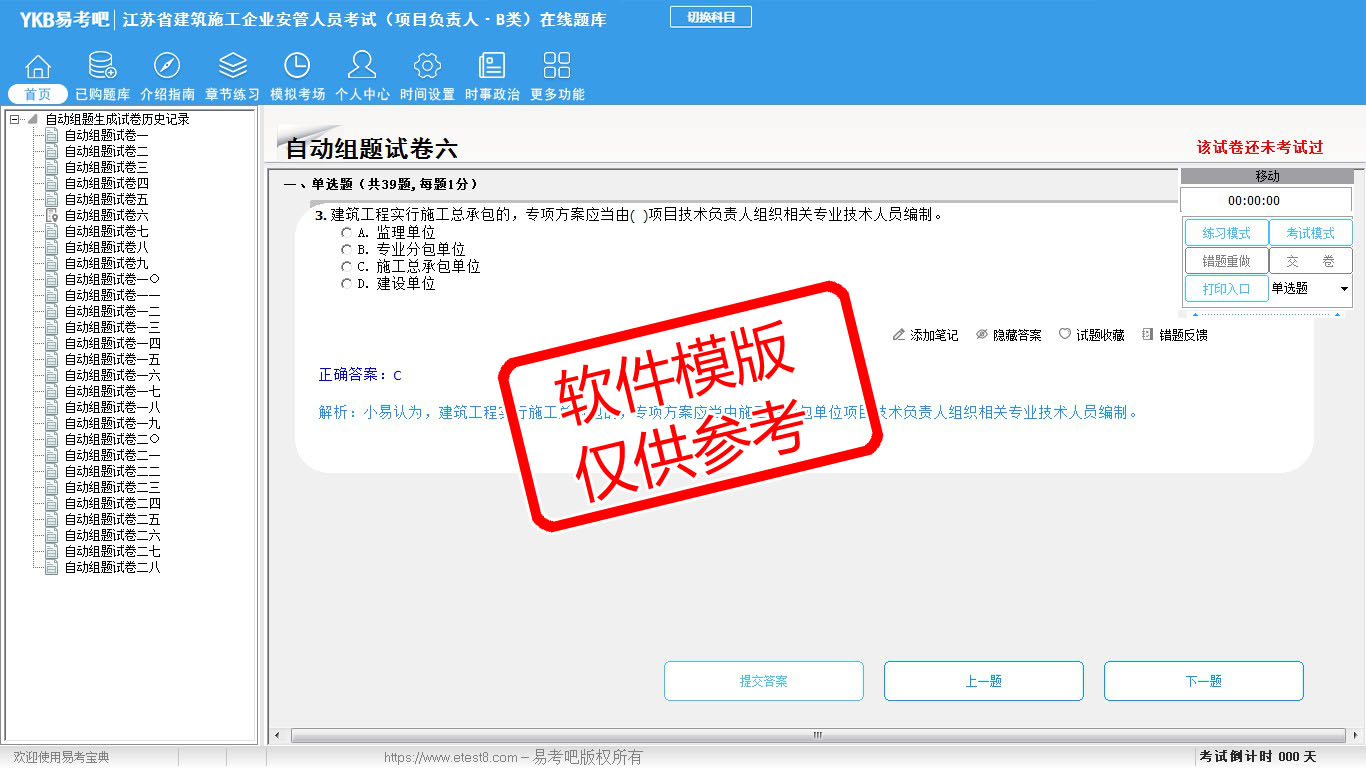Switch to 练习模式
The height and width of the screenshot is (768, 1366).
[1226, 233]
